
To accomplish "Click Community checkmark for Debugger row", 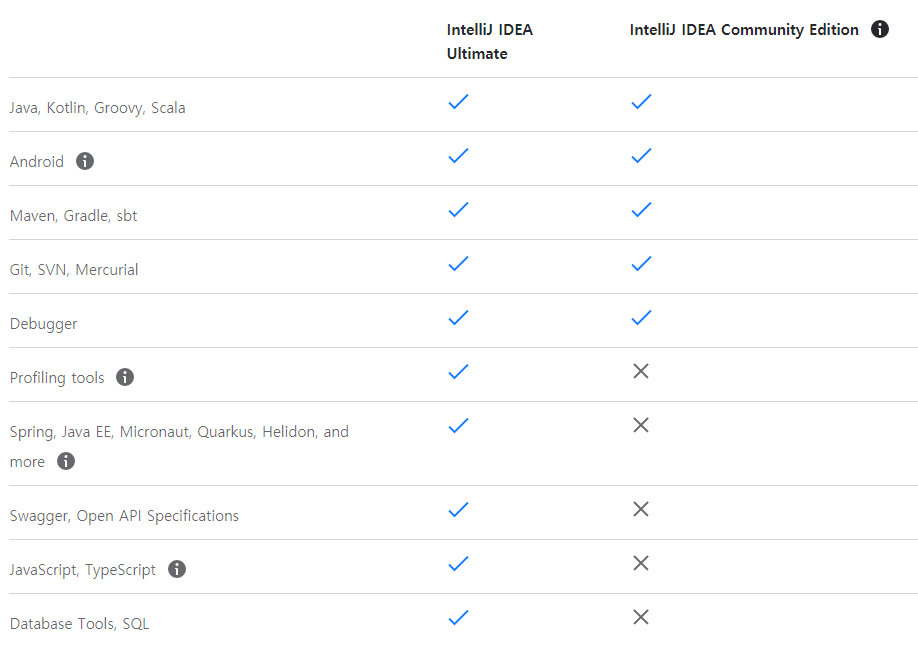I will (x=641, y=317).
